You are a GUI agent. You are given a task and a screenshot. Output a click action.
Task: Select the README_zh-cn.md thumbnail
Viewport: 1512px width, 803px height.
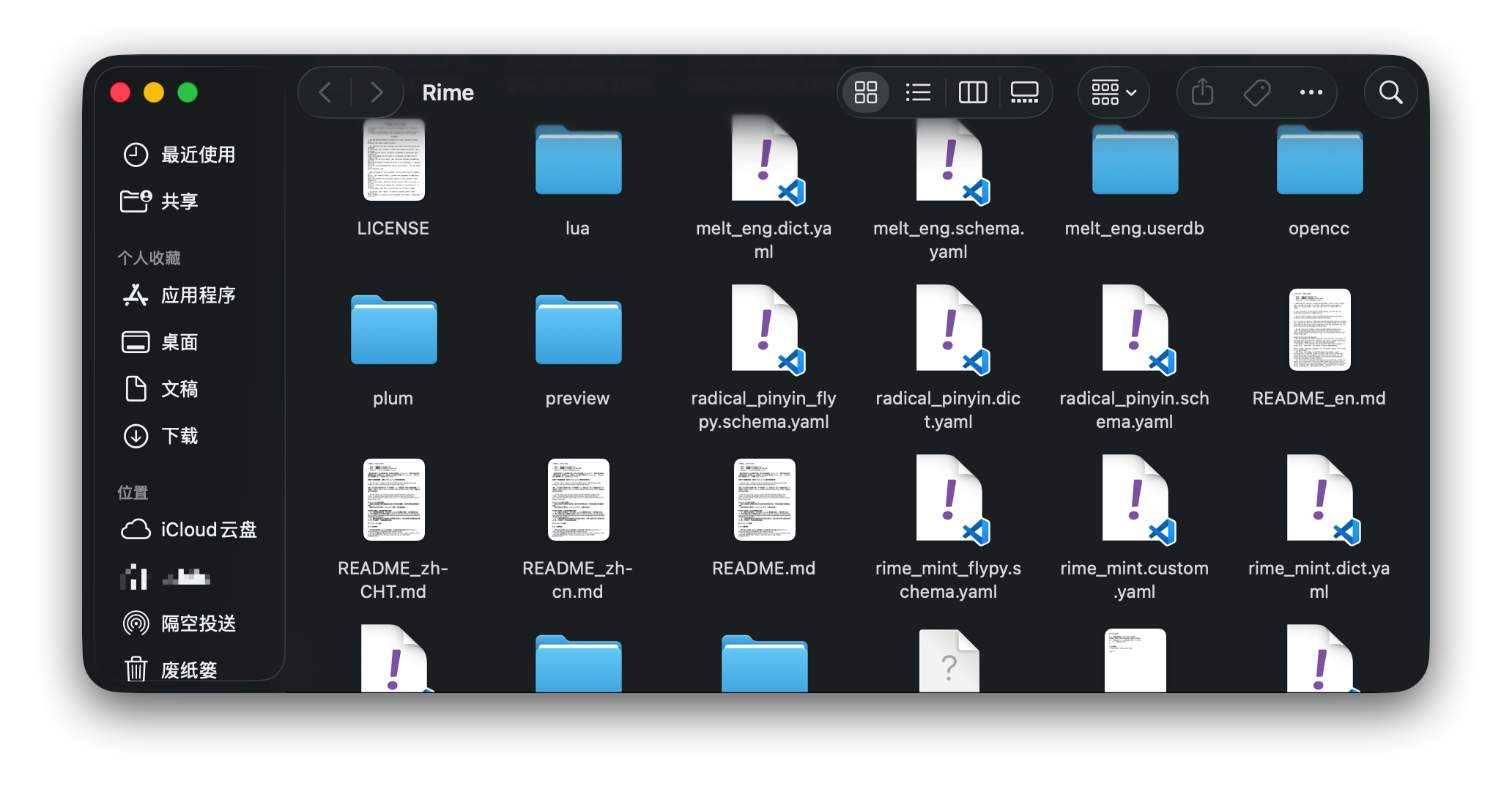point(578,500)
